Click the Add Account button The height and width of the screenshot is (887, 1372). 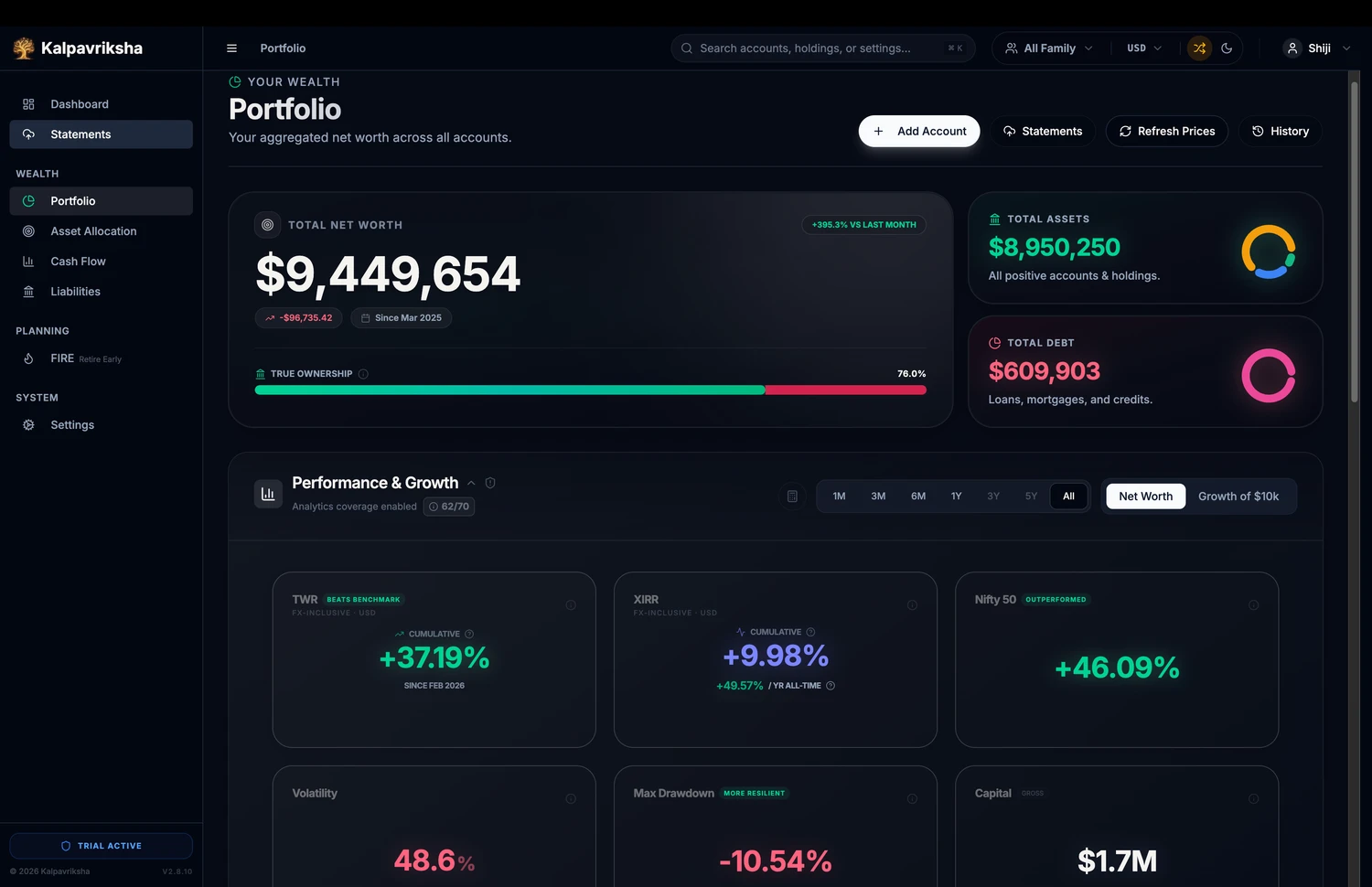[919, 131]
